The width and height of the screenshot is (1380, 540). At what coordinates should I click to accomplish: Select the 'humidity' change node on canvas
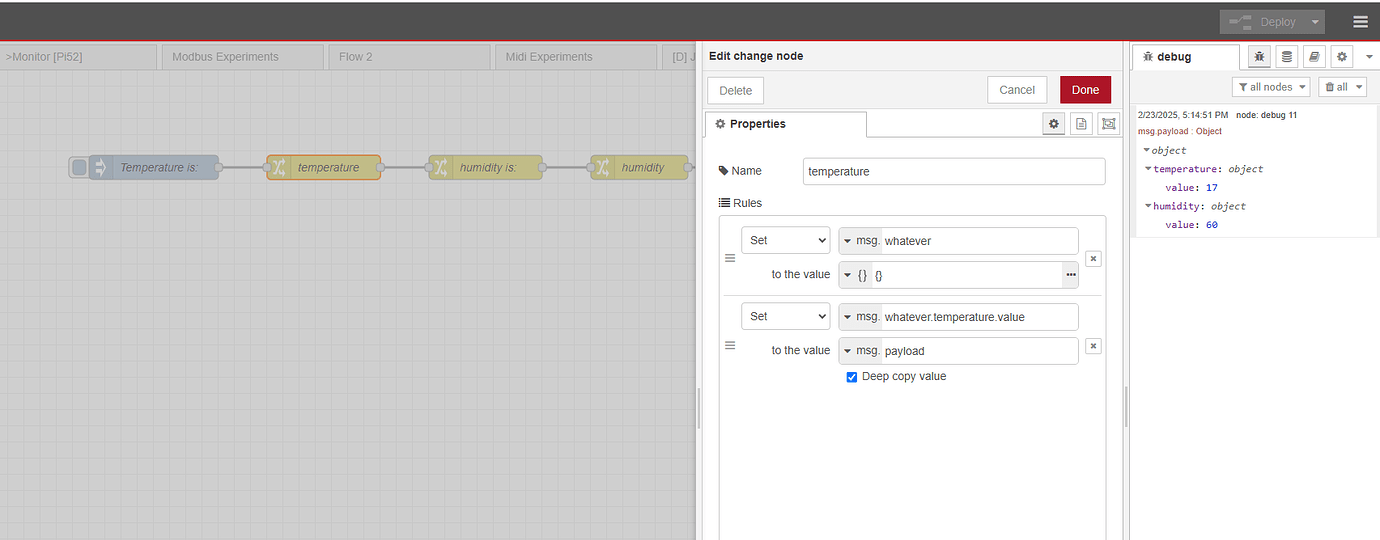pyautogui.click(x=640, y=167)
